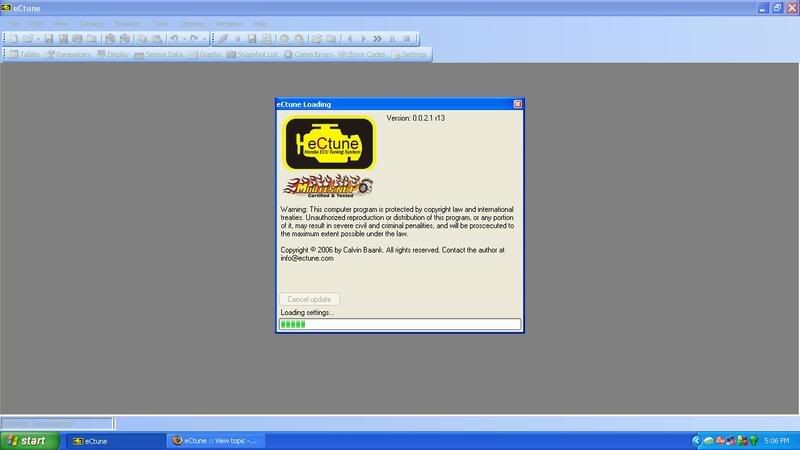Image resolution: width=800 pixels, height=450 pixels.
Task: Open the File menu
Action: 14,24
